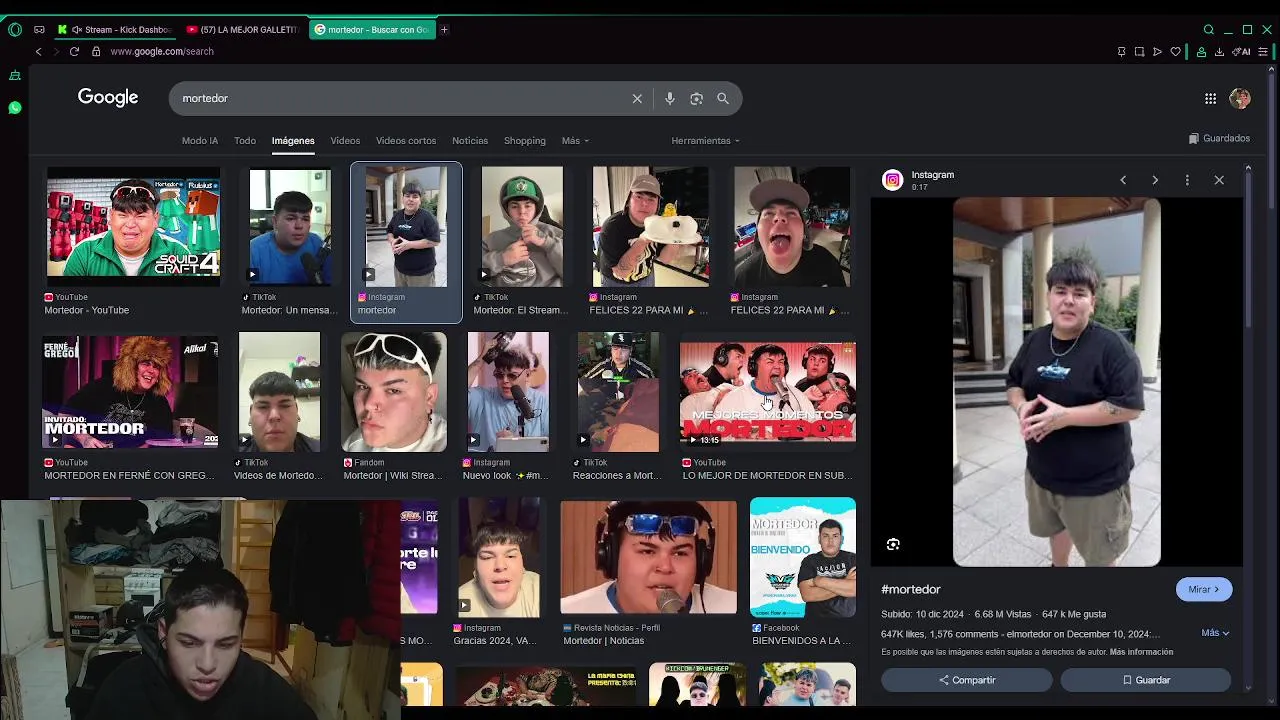Open the Squid Craft 4 YouTube thumbnail
This screenshot has height=720, width=1280.
coord(133,227)
